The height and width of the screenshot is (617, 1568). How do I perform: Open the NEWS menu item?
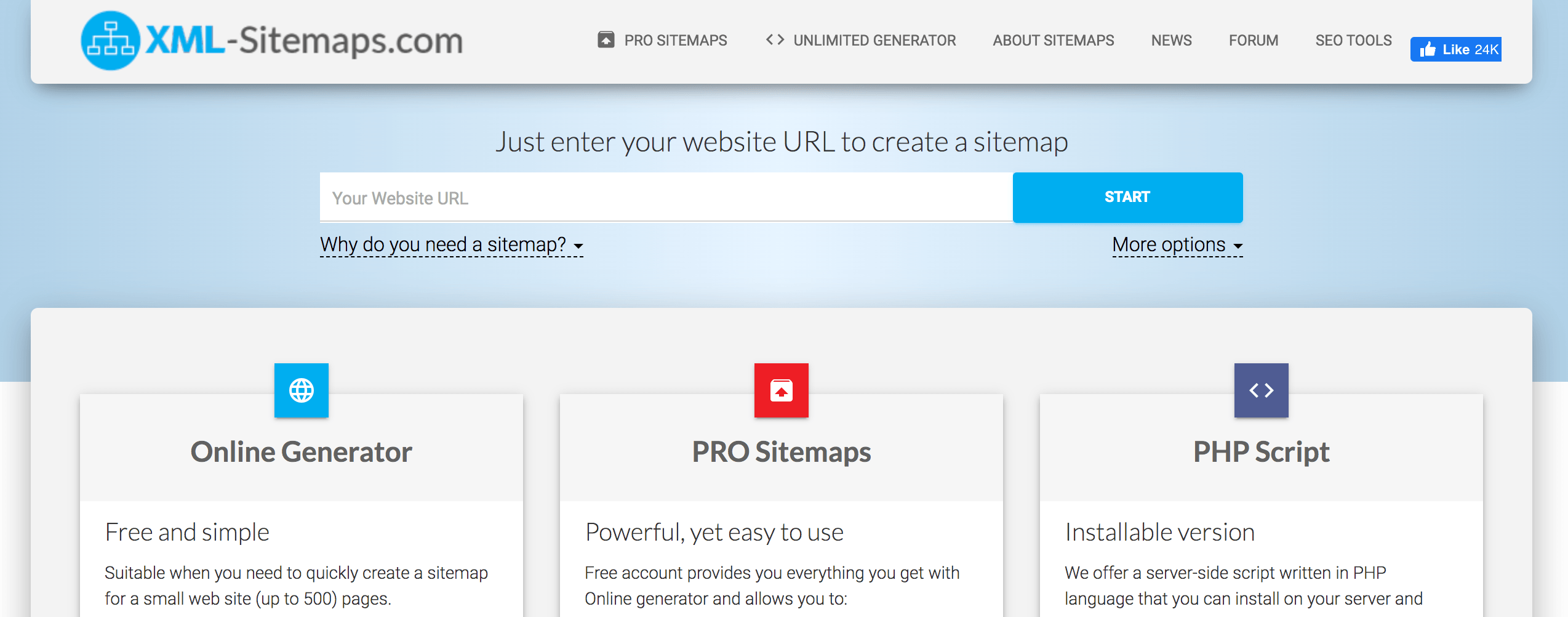1172,41
